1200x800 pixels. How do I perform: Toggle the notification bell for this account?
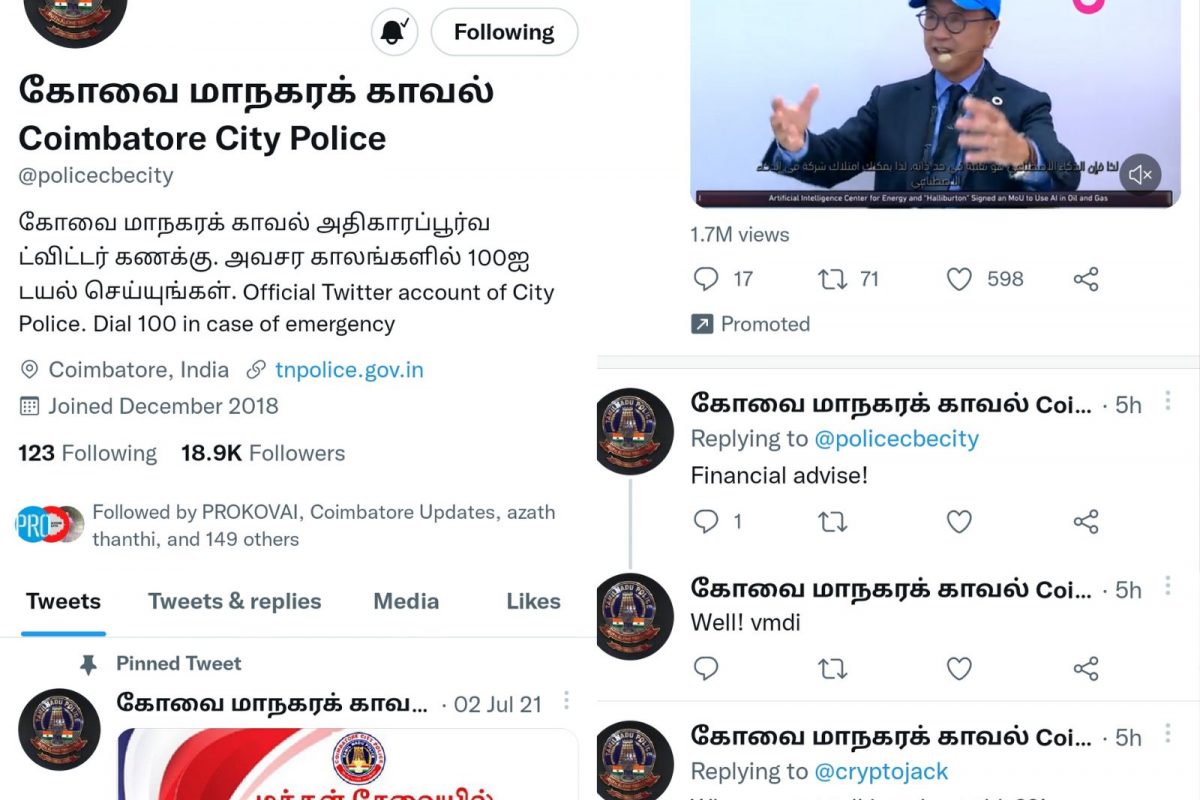[395, 32]
